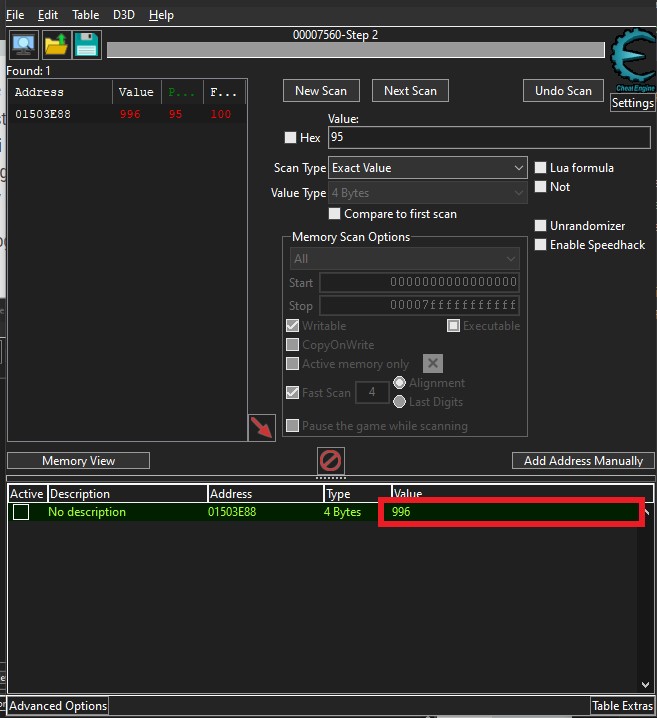Open the Scan Type dropdown

(428, 168)
